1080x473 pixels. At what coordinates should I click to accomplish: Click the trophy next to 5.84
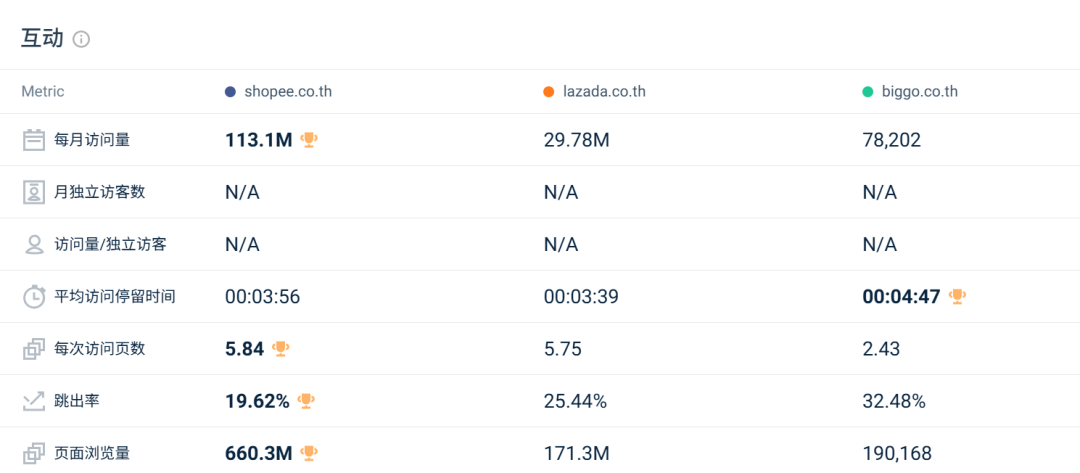click(x=281, y=348)
